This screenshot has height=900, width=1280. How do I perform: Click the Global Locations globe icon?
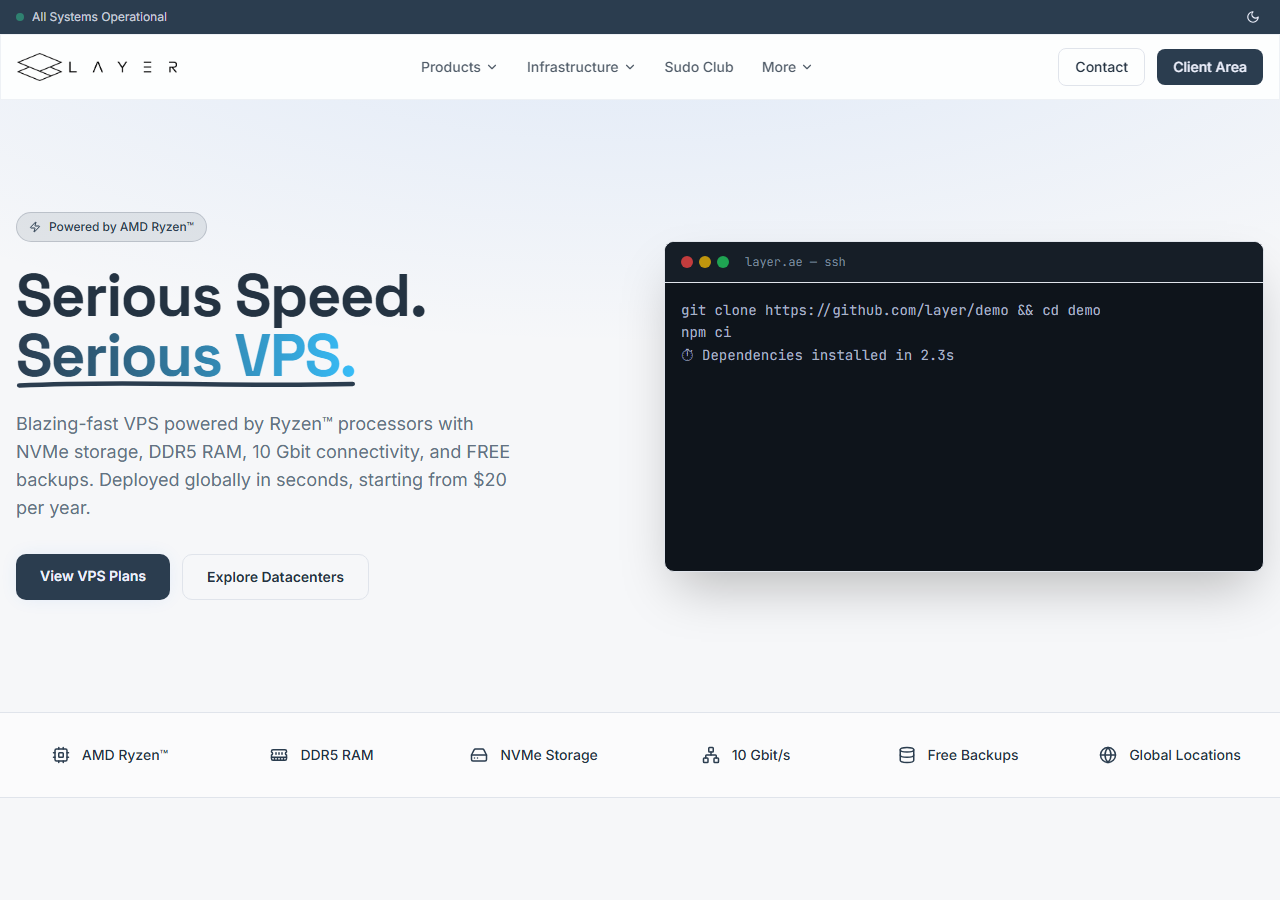1108,755
